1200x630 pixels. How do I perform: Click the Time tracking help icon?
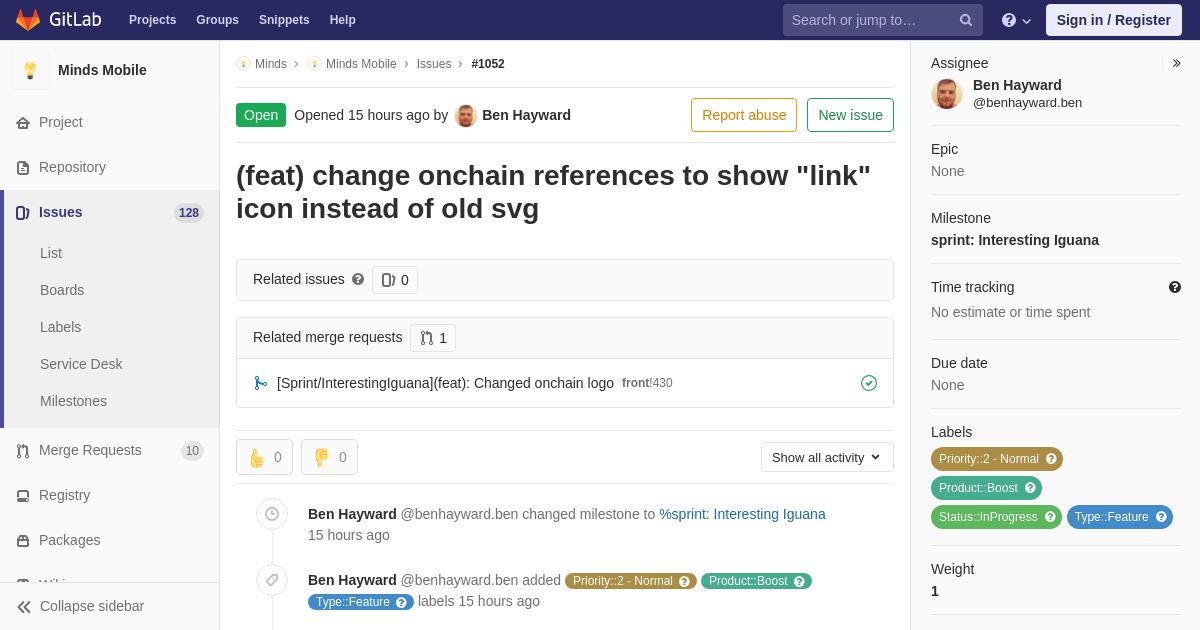coord(1175,287)
